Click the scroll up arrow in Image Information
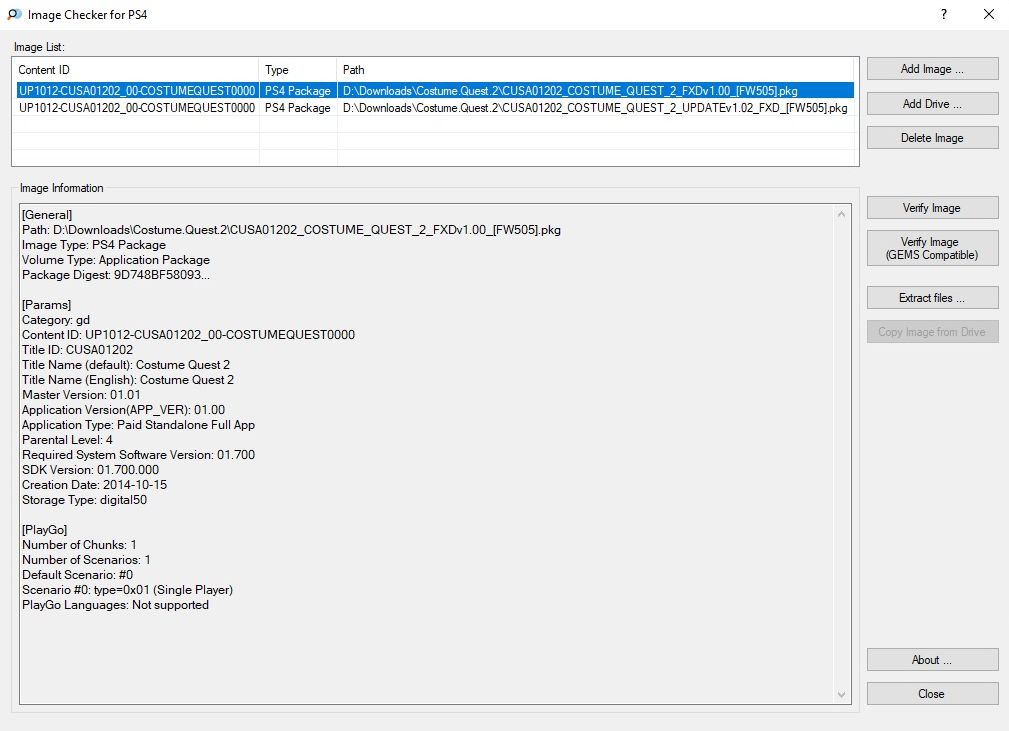Image resolution: width=1009 pixels, height=731 pixels. click(841, 214)
